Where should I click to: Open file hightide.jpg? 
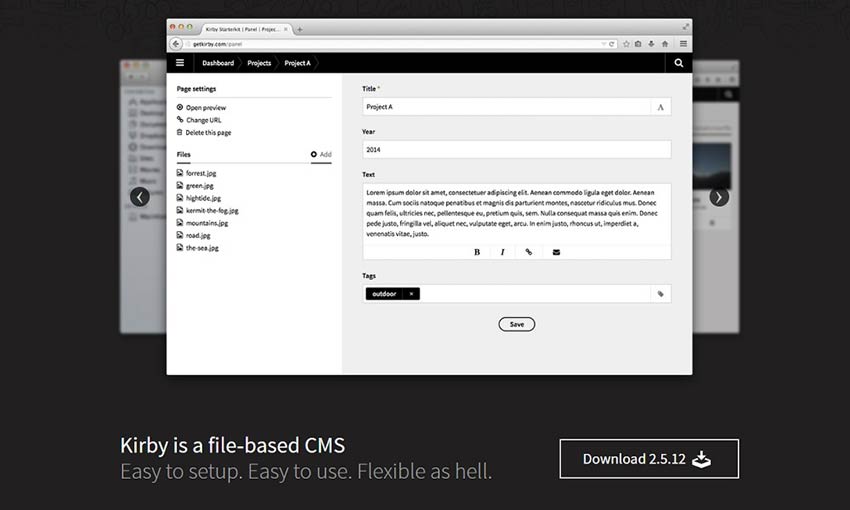click(x=203, y=198)
